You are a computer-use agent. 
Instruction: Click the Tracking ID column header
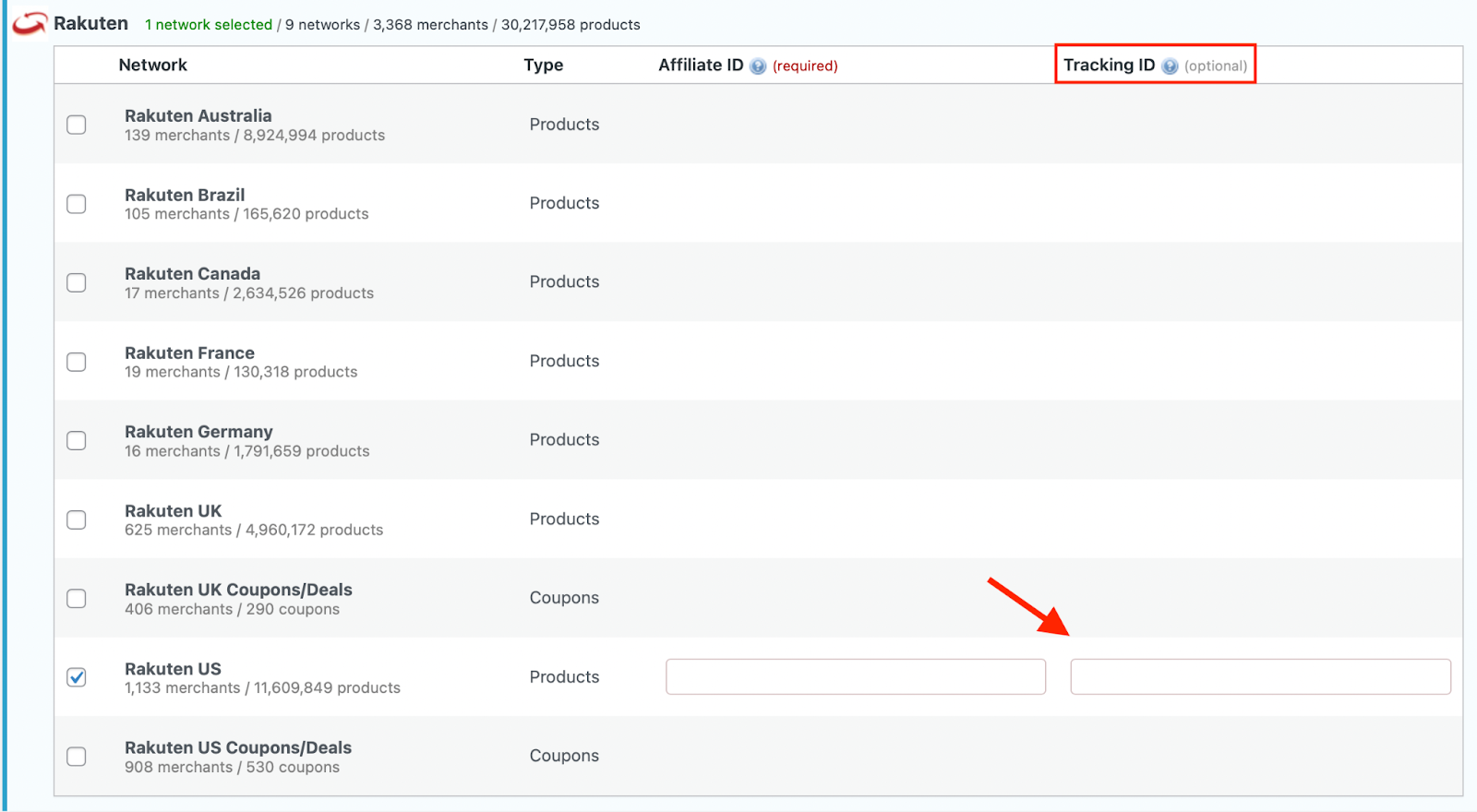1109,65
